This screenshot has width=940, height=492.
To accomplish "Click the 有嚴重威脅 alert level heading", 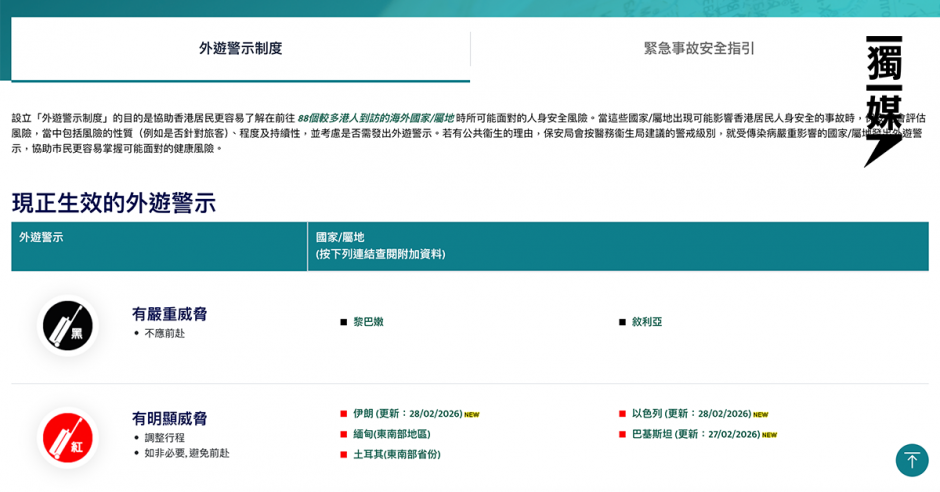I will point(170,314).
